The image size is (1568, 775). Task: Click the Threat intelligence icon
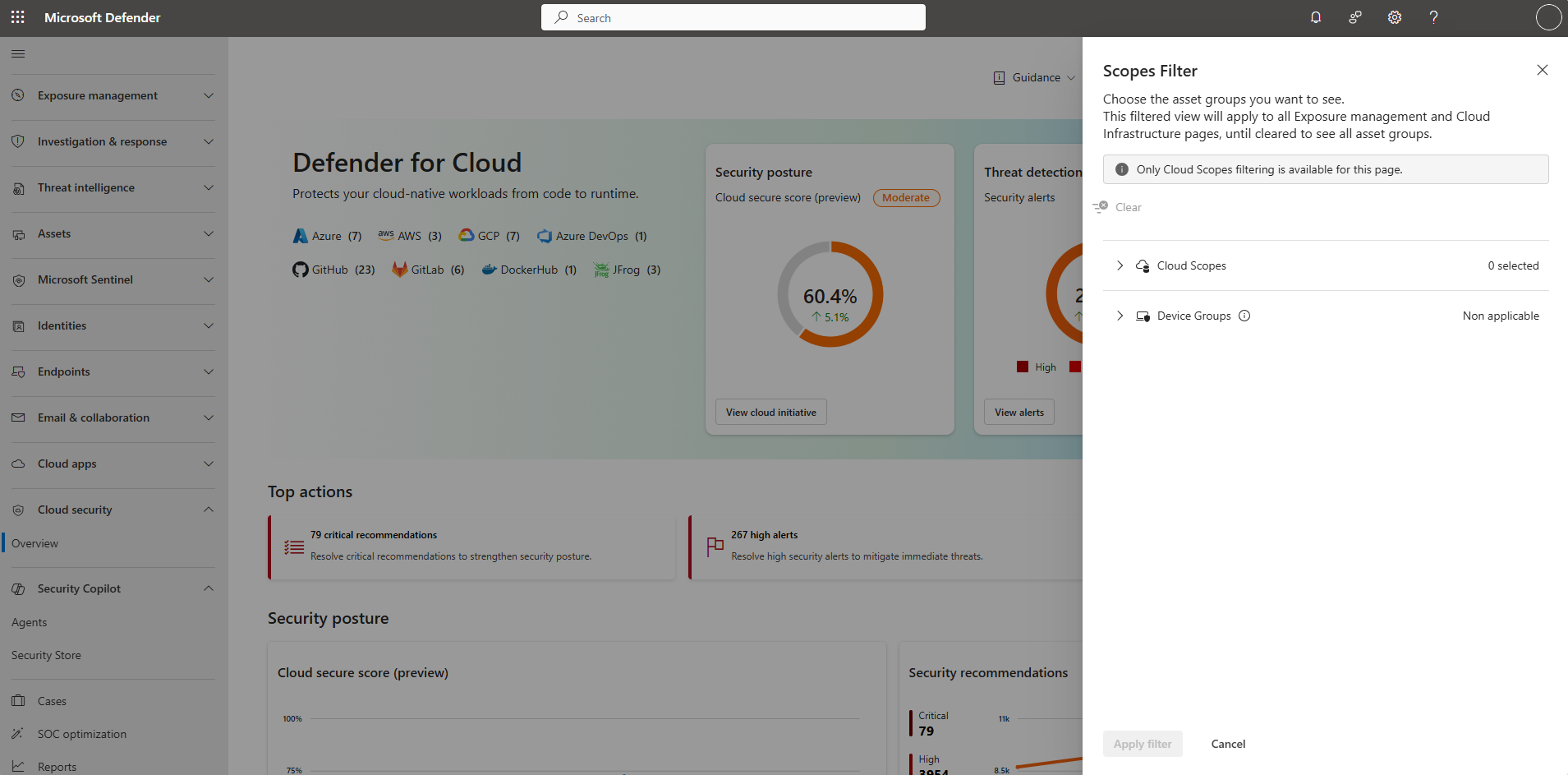pos(18,188)
